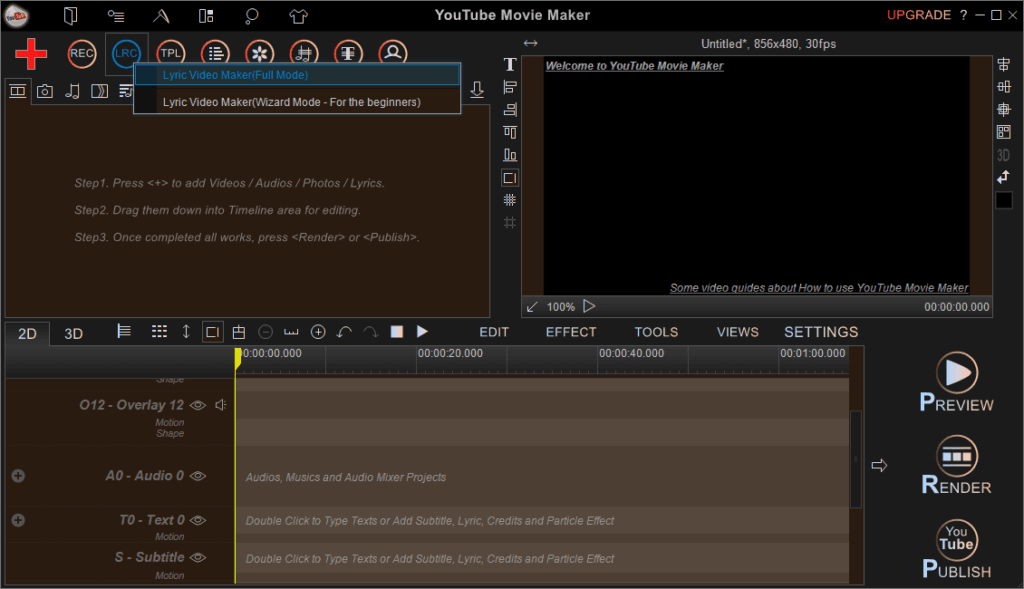This screenshot has width=1024, height=589.
Task: Click the dotted grid timeline icon
Action: point(159,332)
